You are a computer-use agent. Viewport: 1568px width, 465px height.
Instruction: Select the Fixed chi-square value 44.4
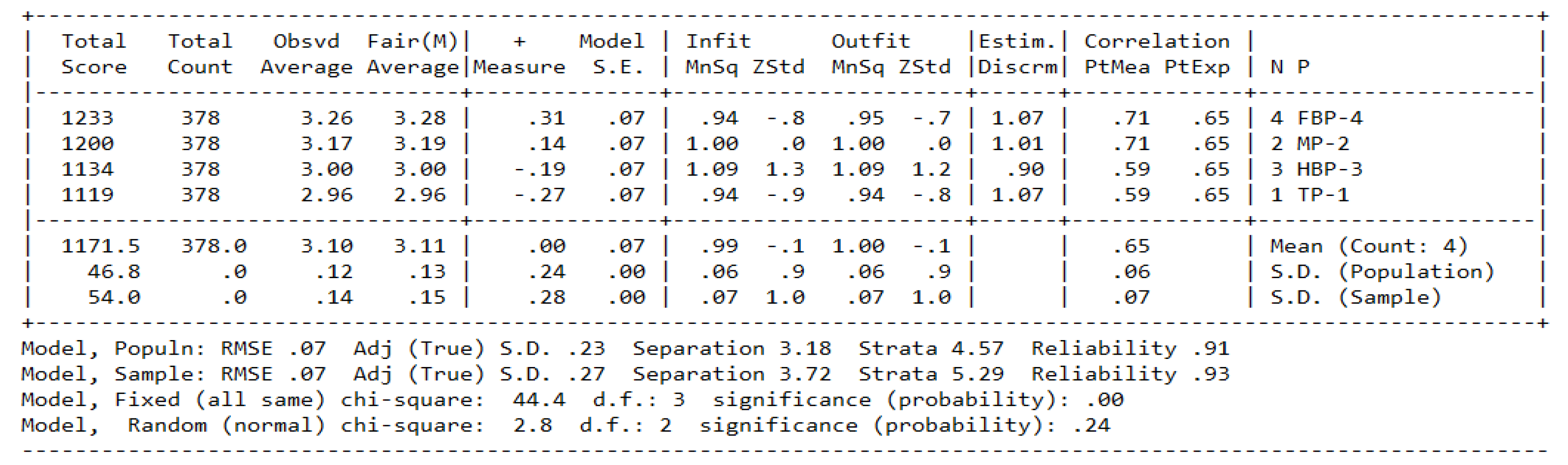click(539, 400)
